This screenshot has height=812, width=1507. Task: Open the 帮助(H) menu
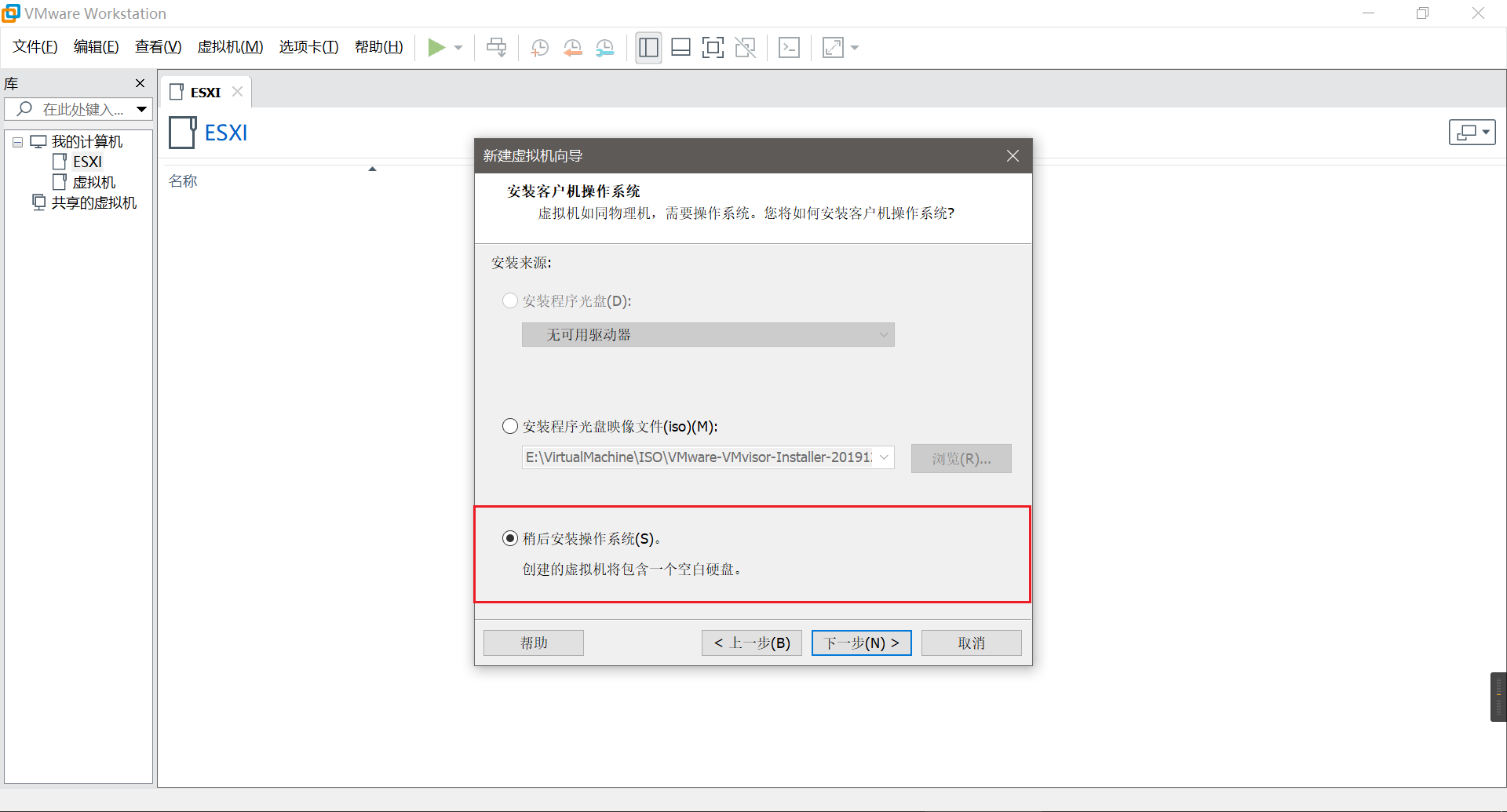click(378, 47)
